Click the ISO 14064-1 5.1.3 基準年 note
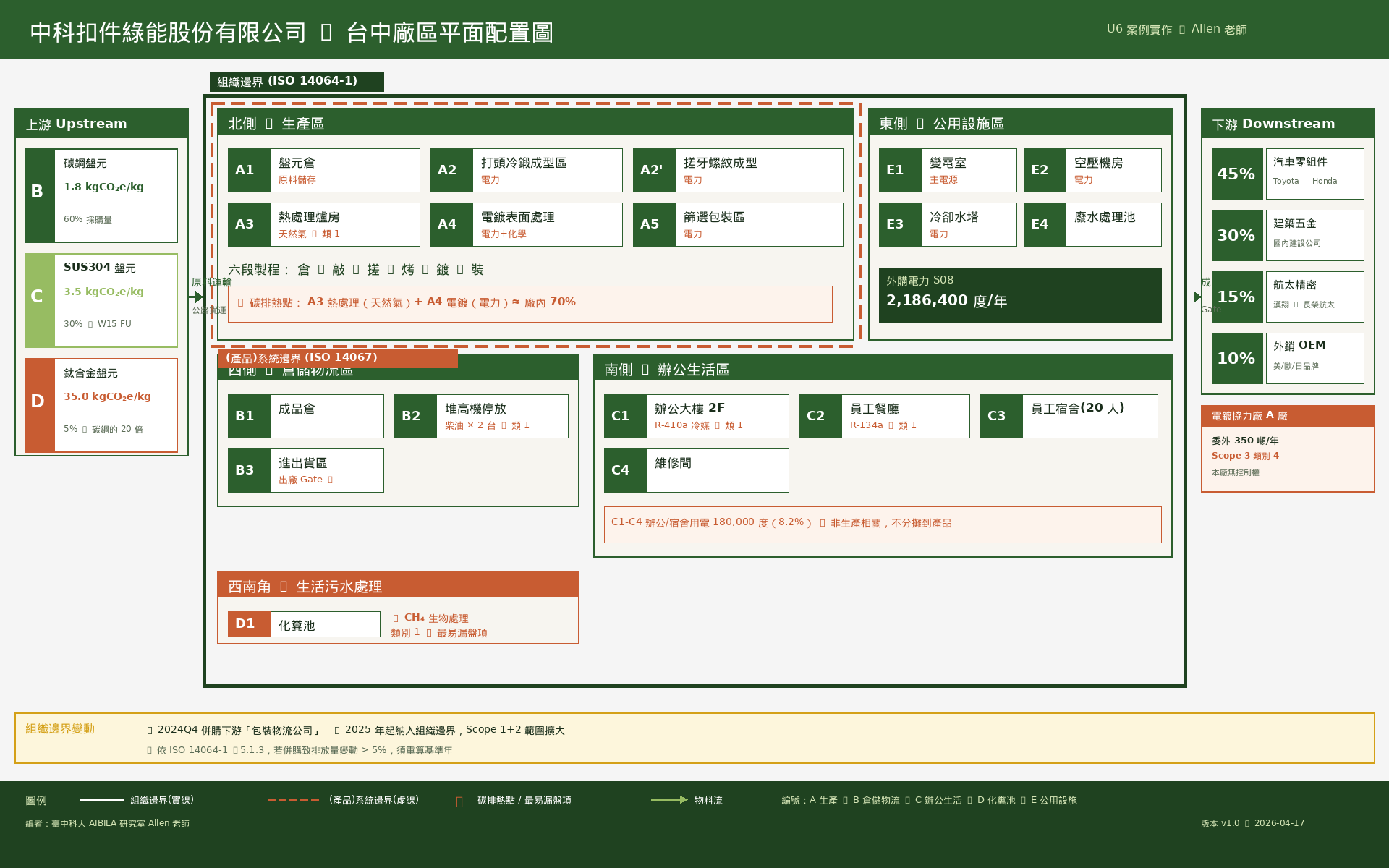 click(x=300, y=750)
